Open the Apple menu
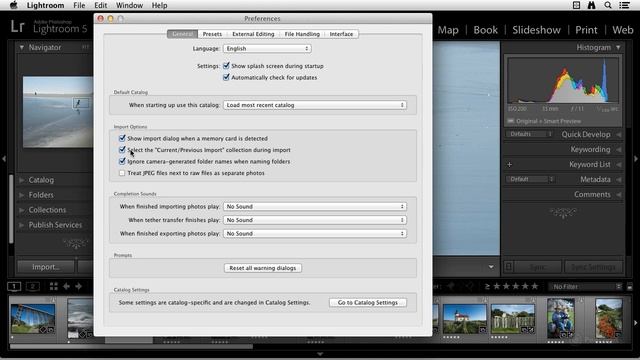 pos(13,5)
